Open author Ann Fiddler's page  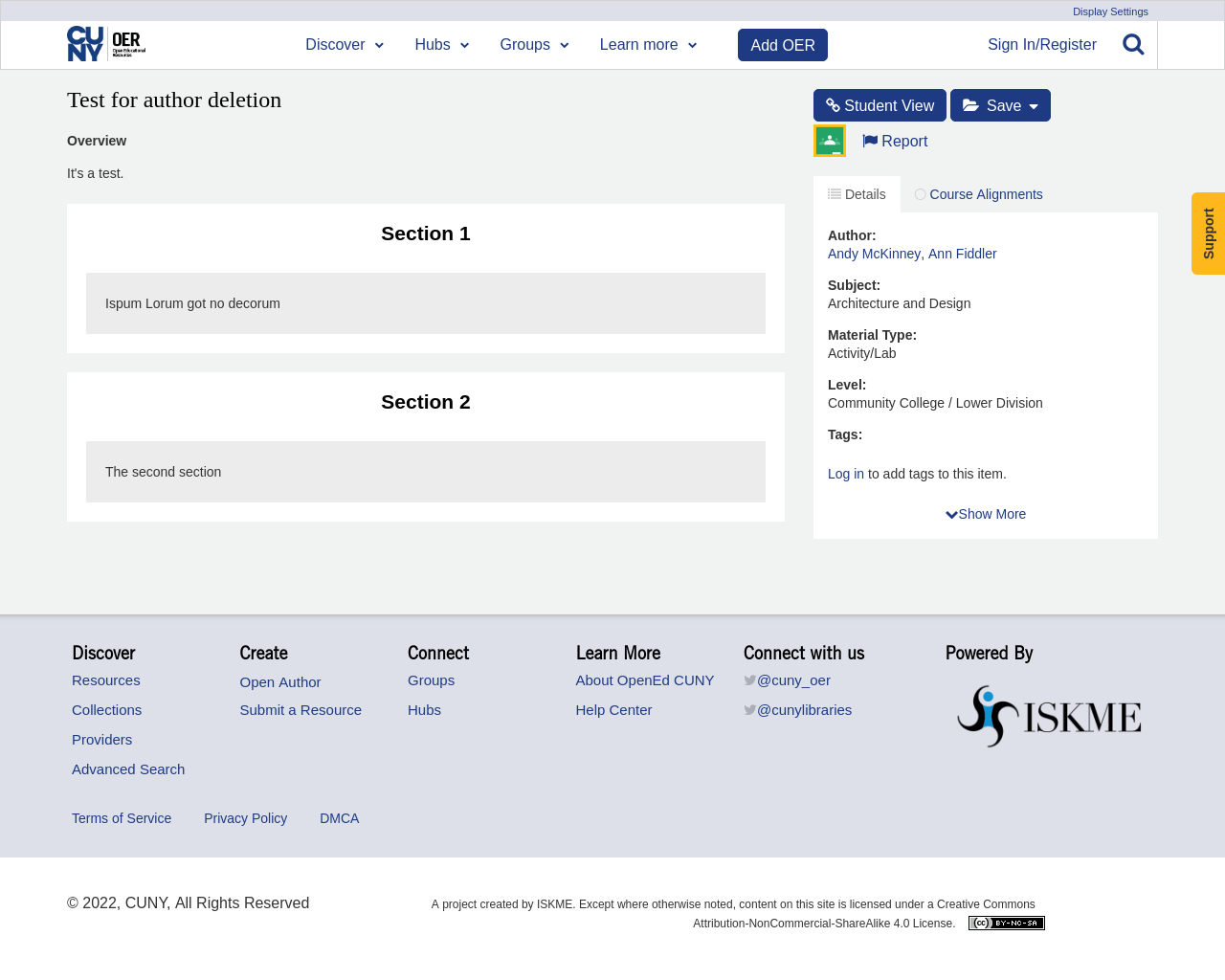(962, 254)
